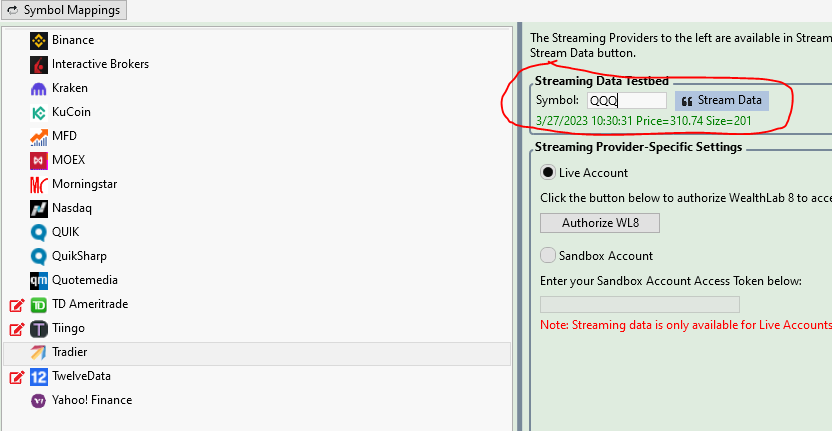Select Tradier in the provider list
The height and width of the screenshot is (431, 832).
click(69, 352)
